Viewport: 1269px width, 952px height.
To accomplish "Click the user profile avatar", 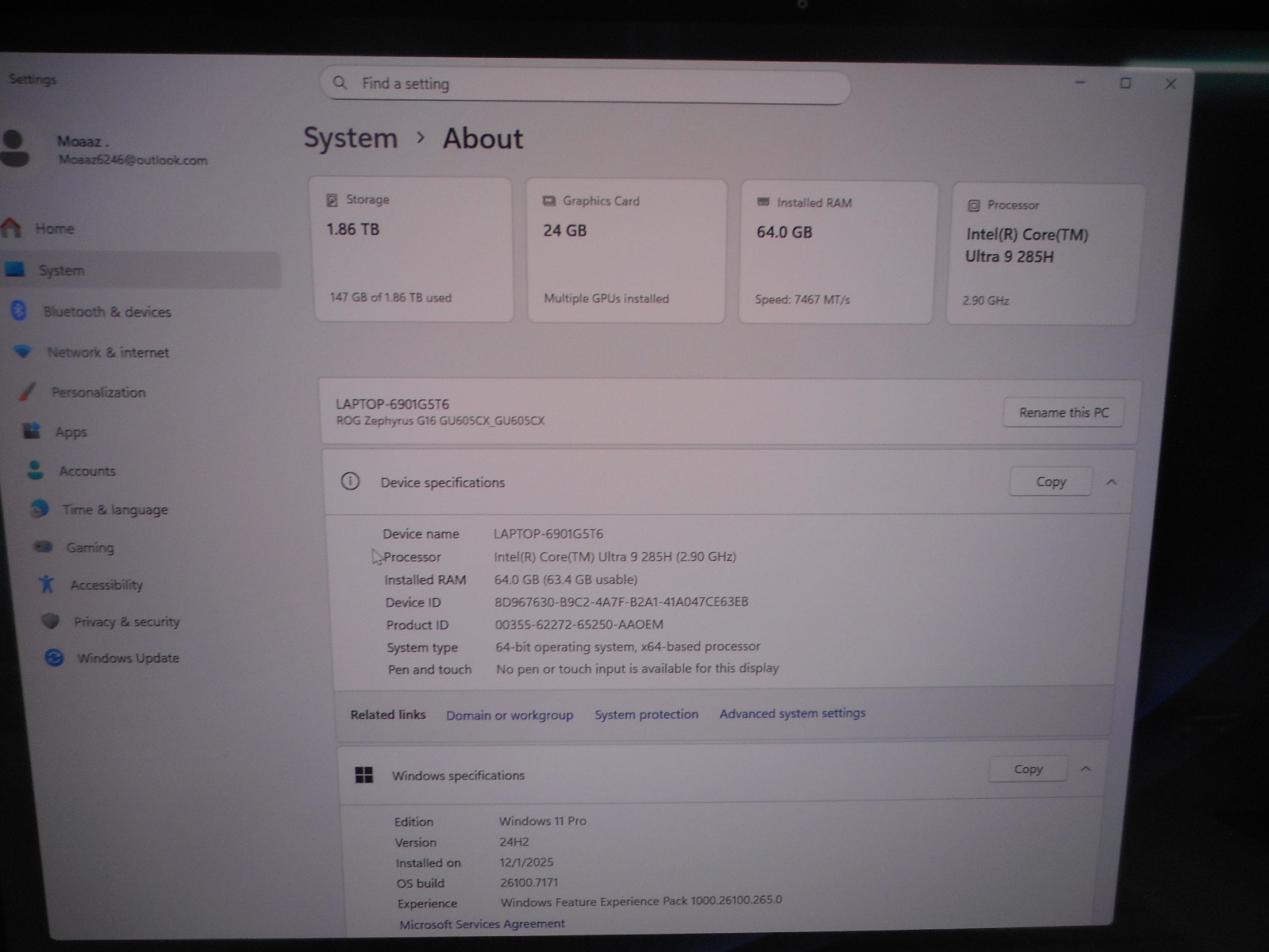I will (x=14, y=148).
